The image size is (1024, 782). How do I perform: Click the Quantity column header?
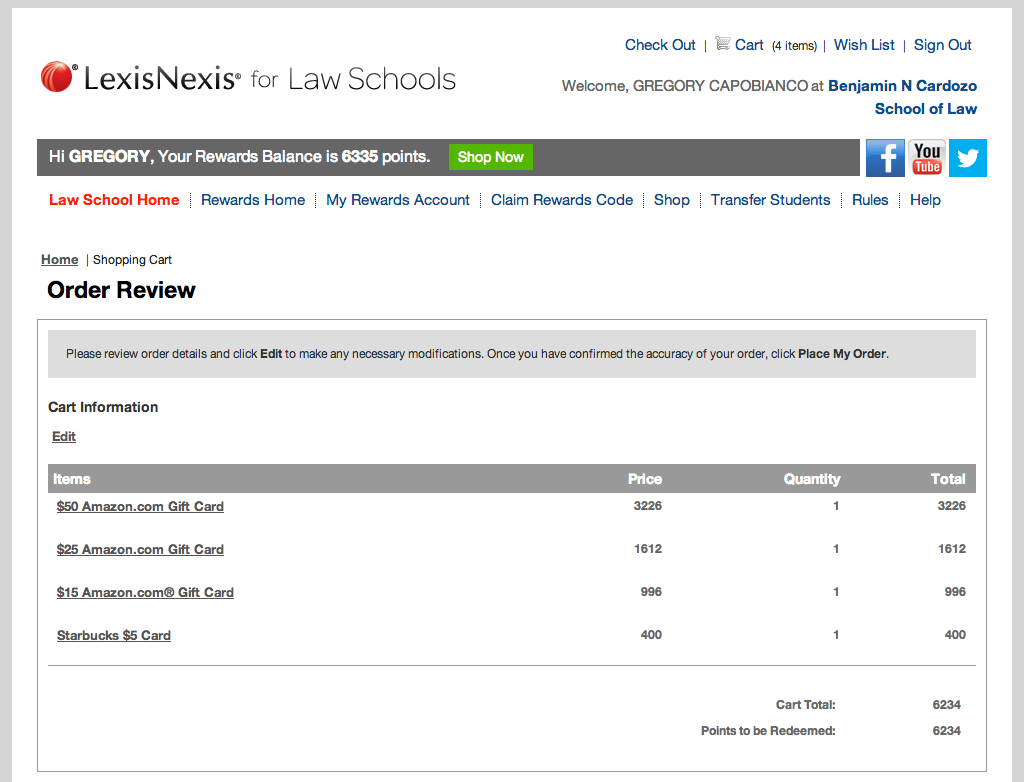pyautogui.click(x=812, y=479)
